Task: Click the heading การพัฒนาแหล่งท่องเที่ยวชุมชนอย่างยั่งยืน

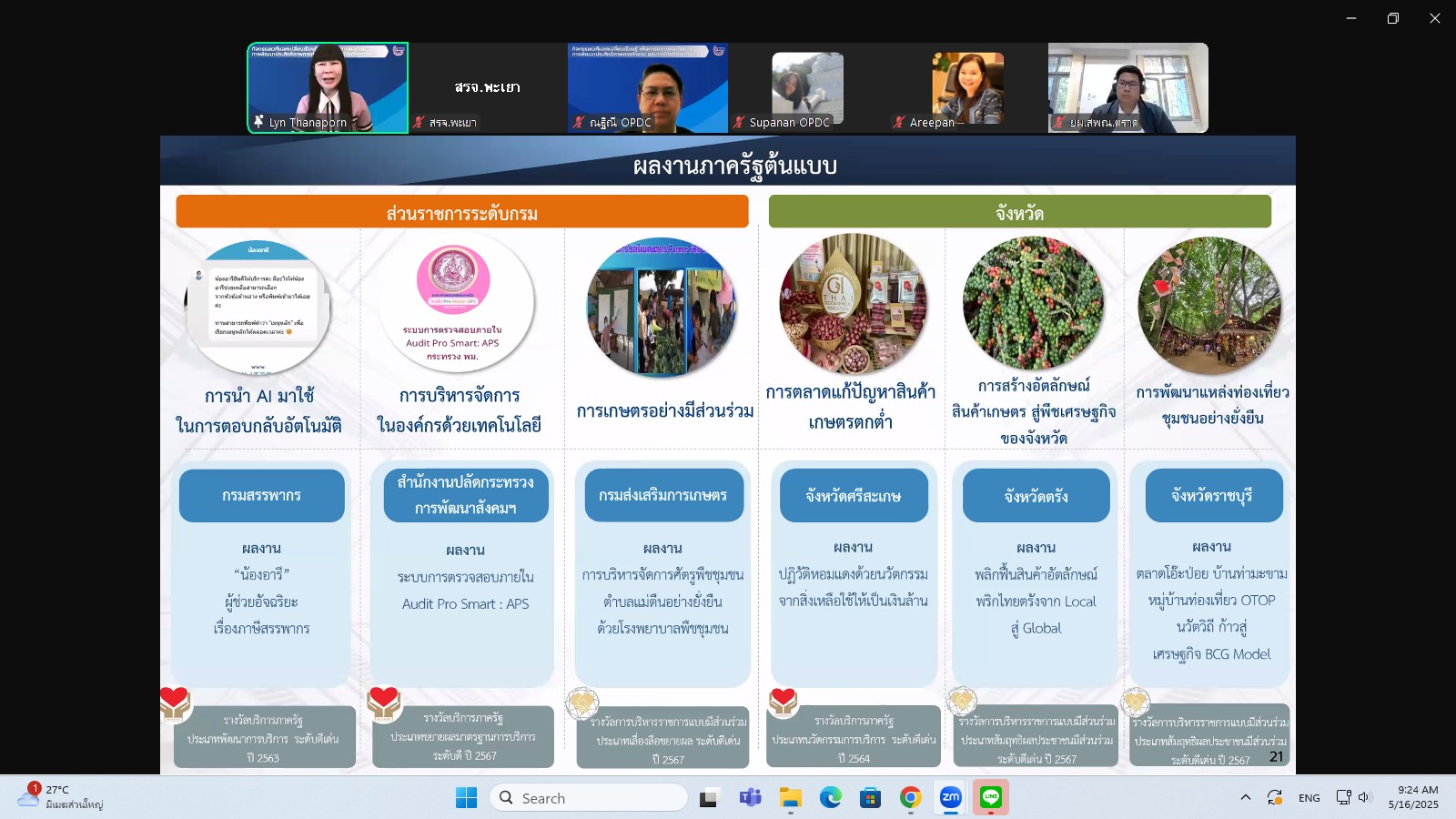Action: (1213, 405)
